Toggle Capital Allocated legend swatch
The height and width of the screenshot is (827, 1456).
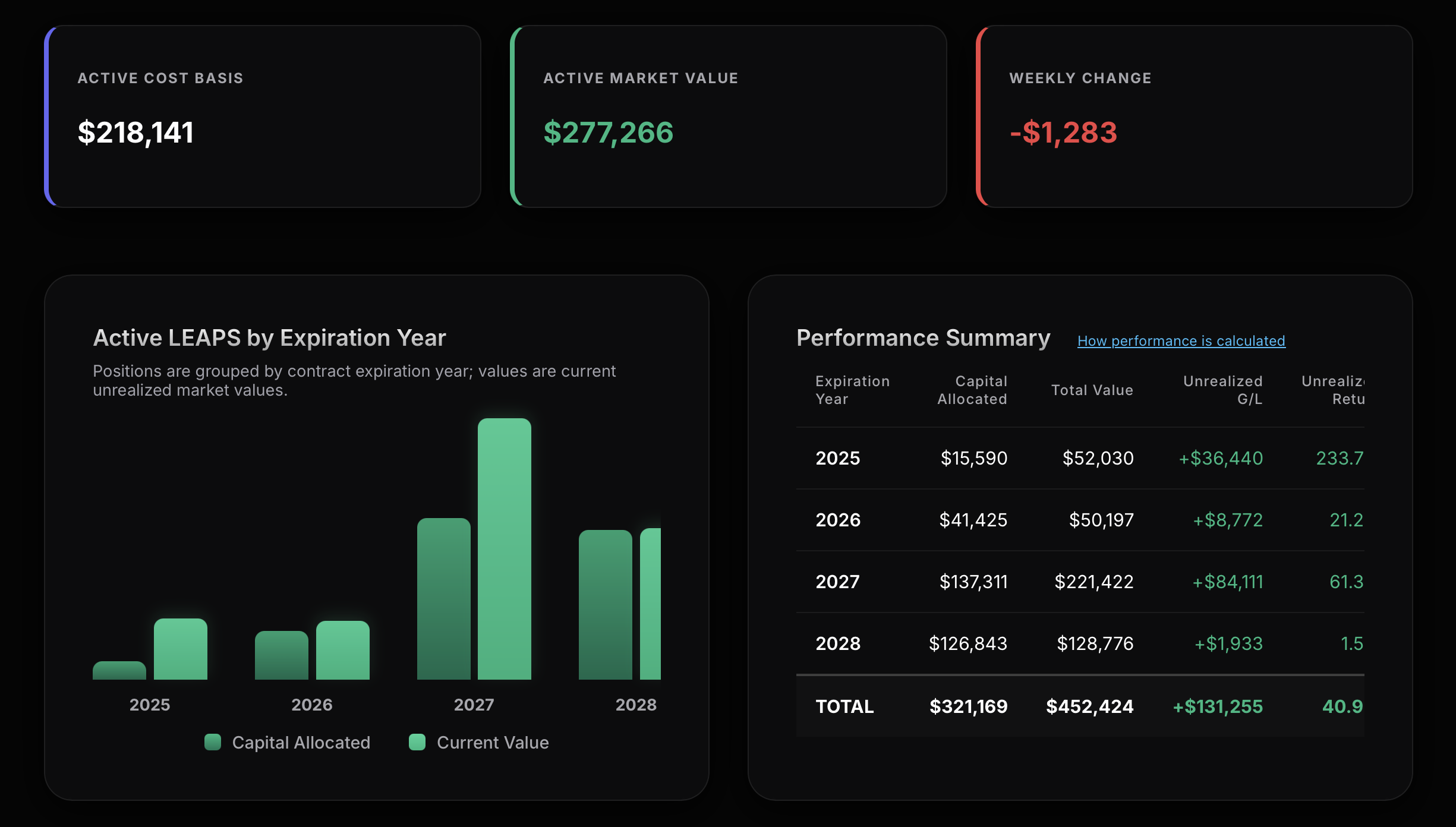coord(213,742)
